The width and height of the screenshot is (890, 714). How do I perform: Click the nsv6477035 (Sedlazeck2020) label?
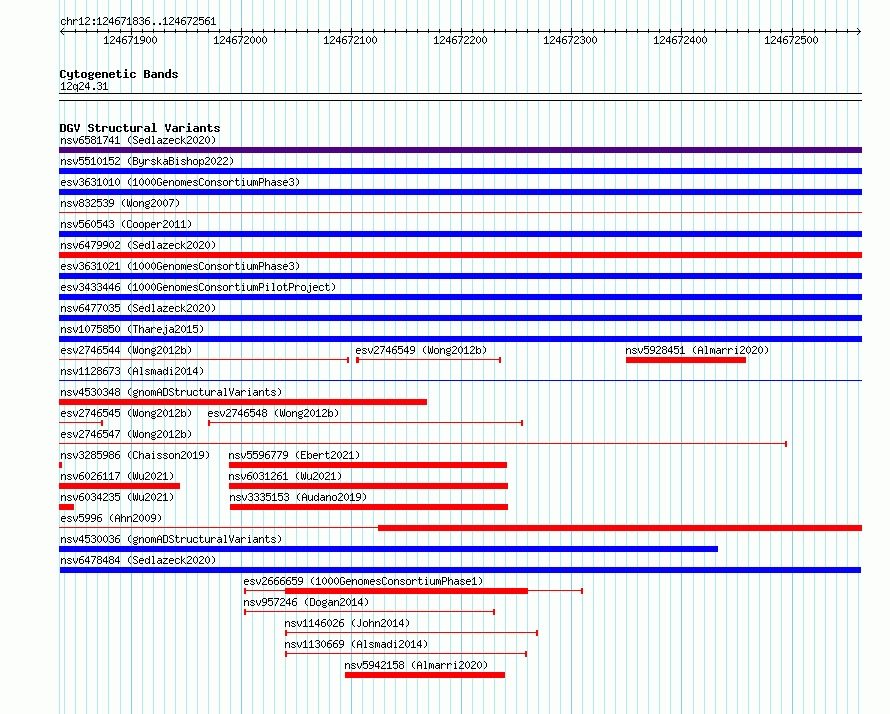(x=138, y=308)
